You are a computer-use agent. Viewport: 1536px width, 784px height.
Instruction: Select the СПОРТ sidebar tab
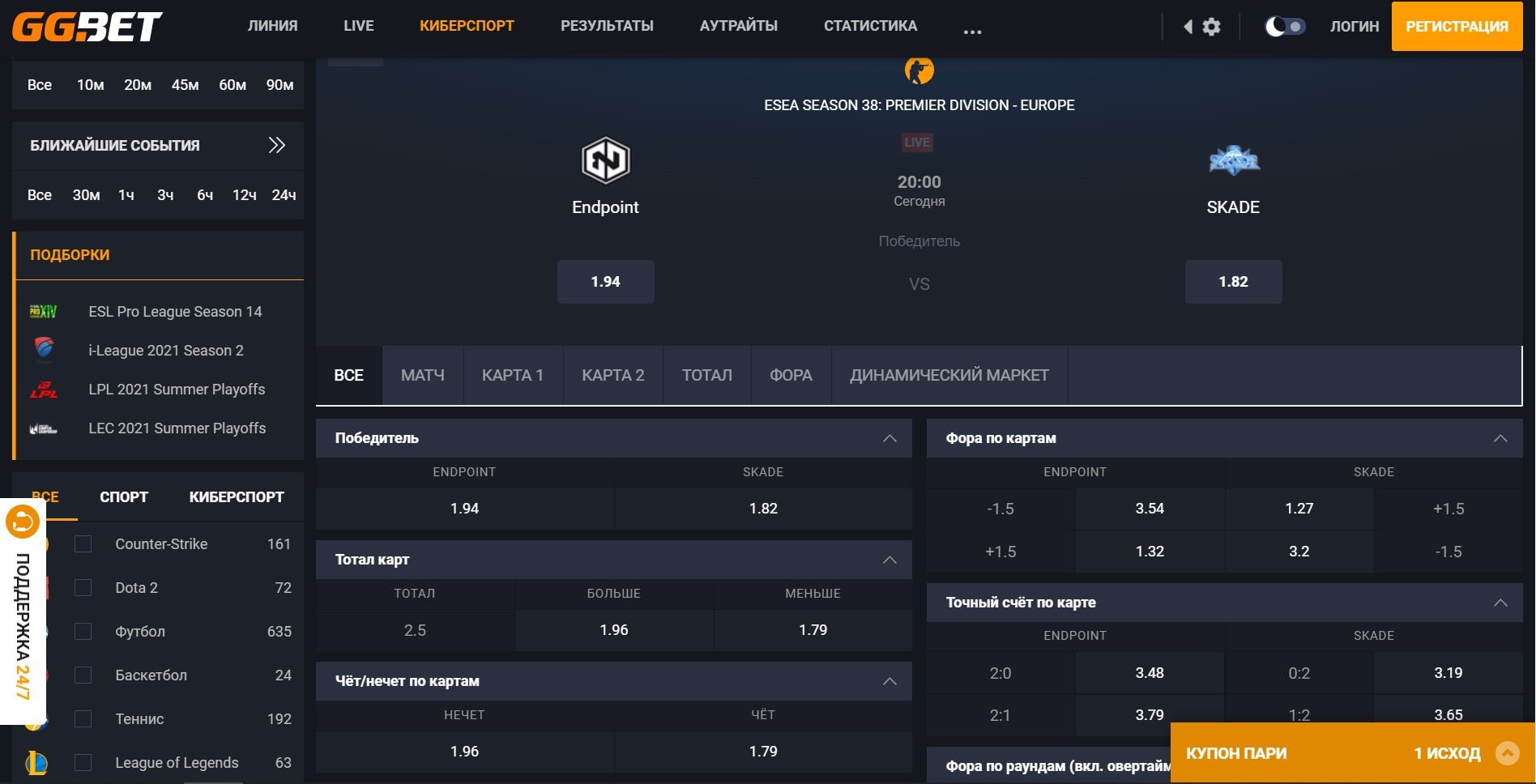click(124, 496)
